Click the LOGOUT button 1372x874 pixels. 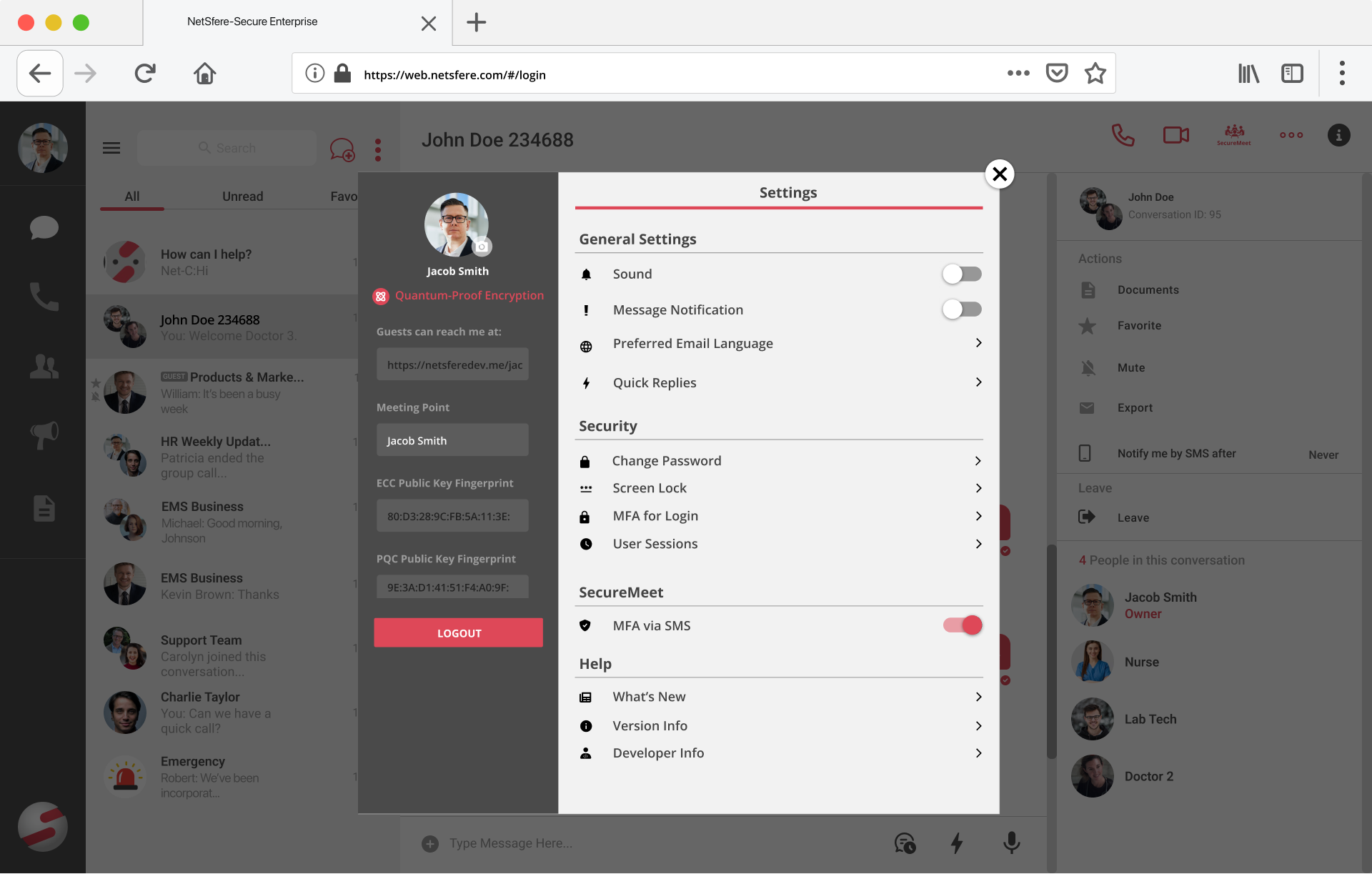458,633
